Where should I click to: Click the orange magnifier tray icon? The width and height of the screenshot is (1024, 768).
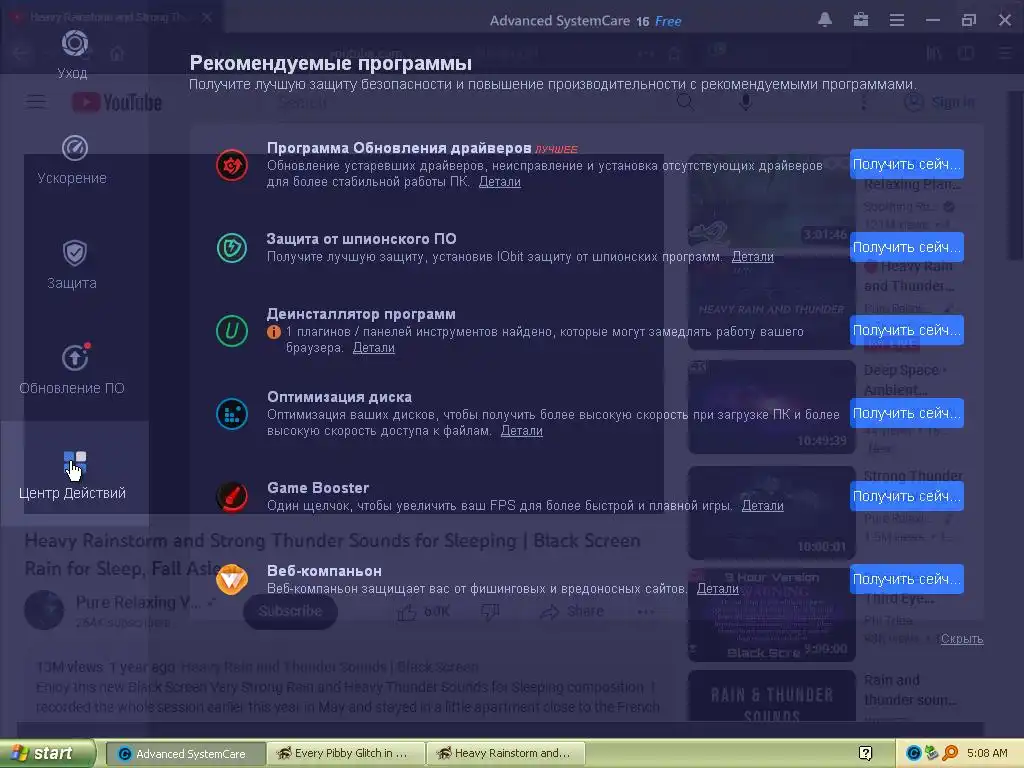tap(950, 754)
